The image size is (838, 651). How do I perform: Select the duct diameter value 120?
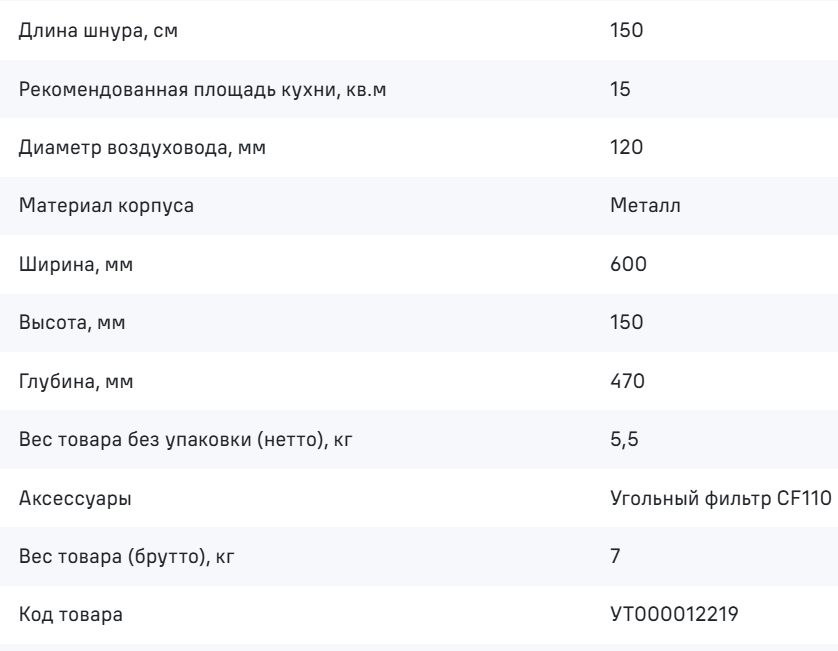626,147
